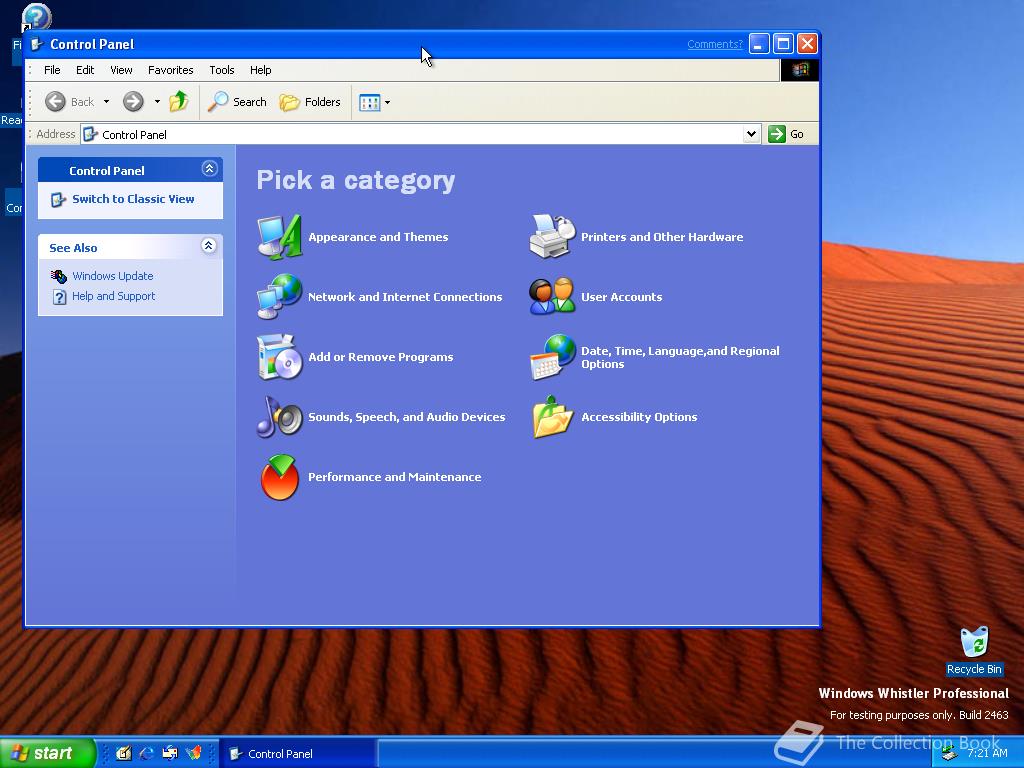The image size is (1024, 768).
Task: Click the Switch to Classic View link
Action: click(x=133, y=199)
